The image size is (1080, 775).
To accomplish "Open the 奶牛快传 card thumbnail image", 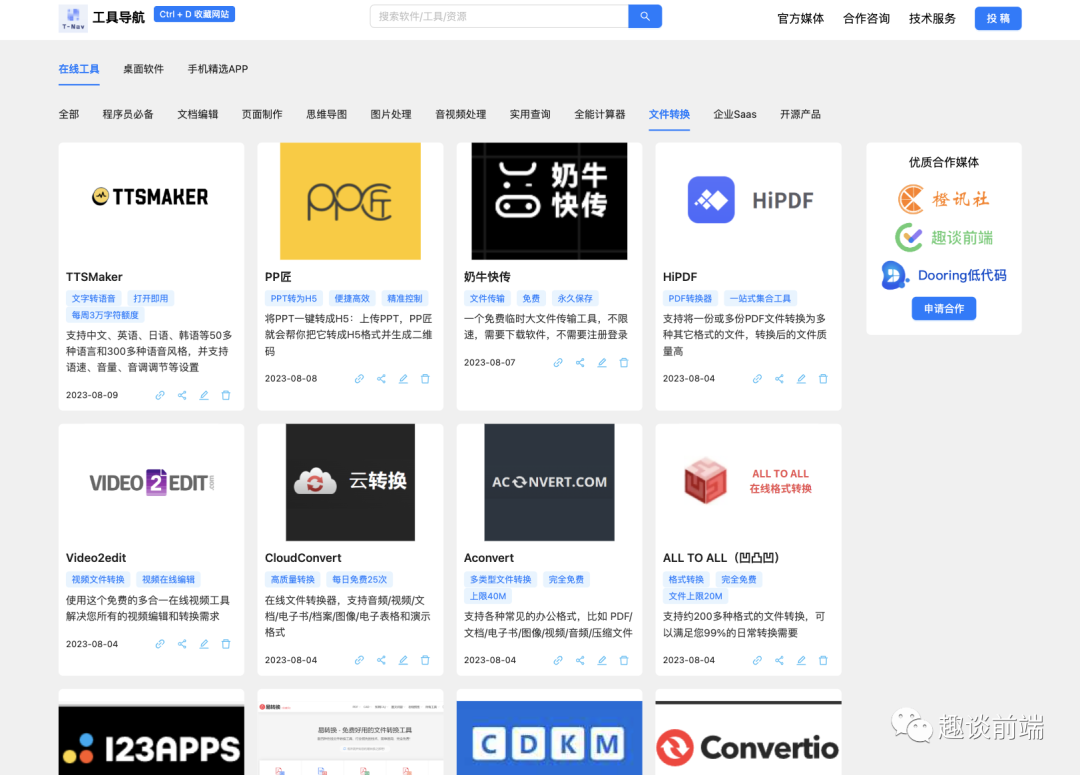I will tap(550, 201).
